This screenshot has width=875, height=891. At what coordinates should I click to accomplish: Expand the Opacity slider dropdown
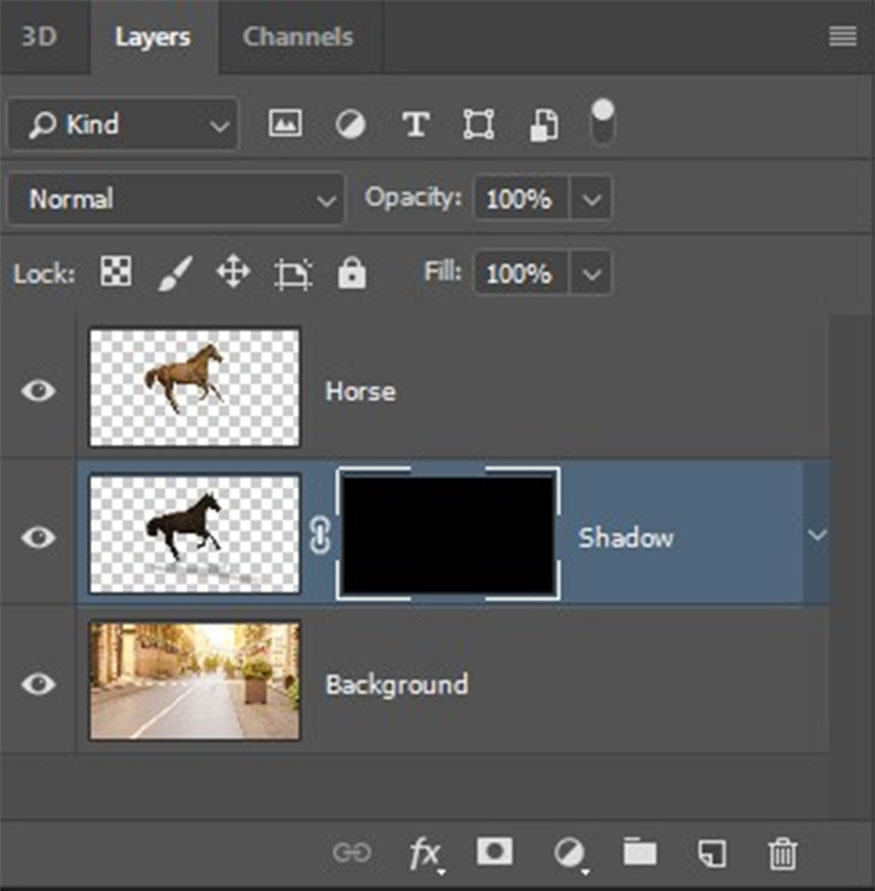tap(592, 199)
